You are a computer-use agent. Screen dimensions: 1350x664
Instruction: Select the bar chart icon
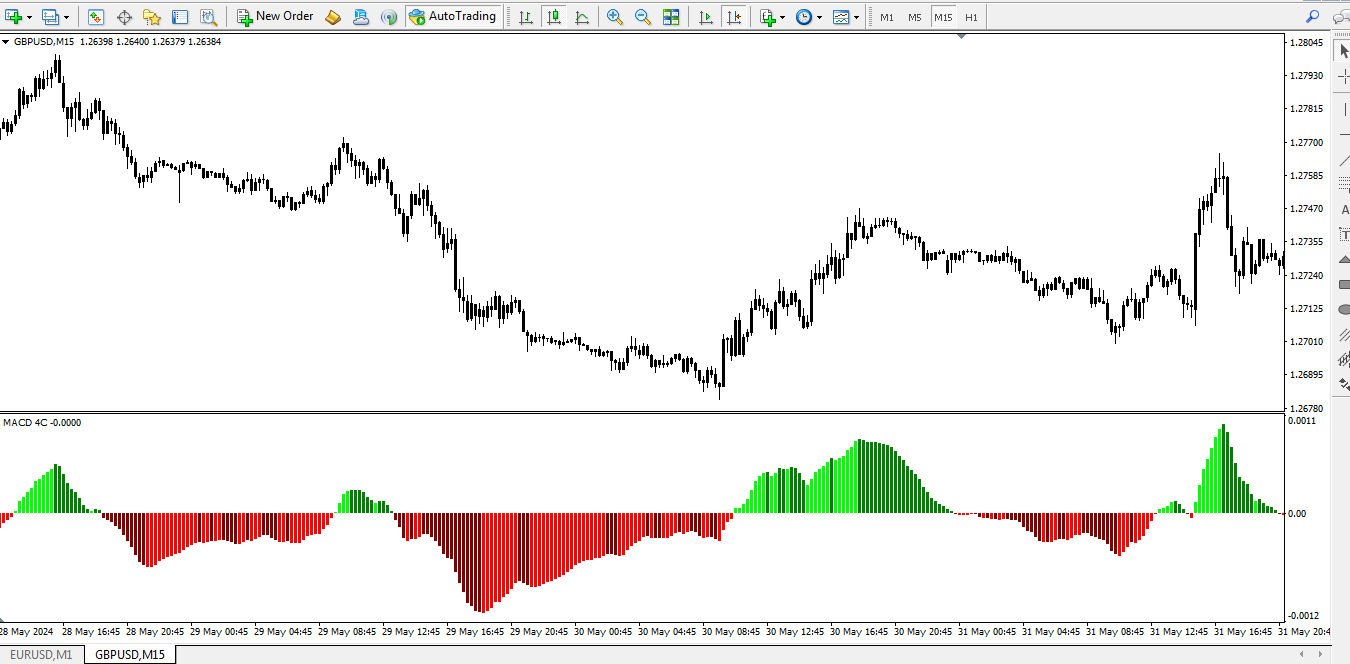524,16
